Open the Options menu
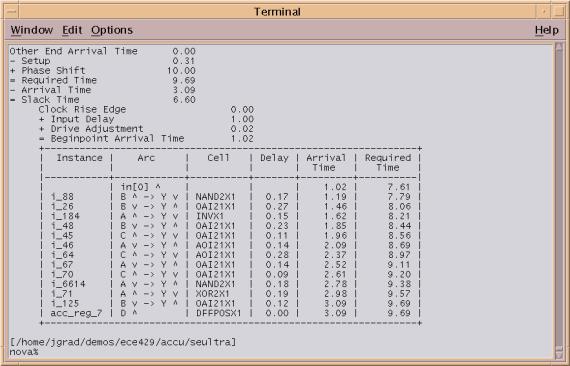The width and height of the screenshot is (570, 366). point(112,30)
